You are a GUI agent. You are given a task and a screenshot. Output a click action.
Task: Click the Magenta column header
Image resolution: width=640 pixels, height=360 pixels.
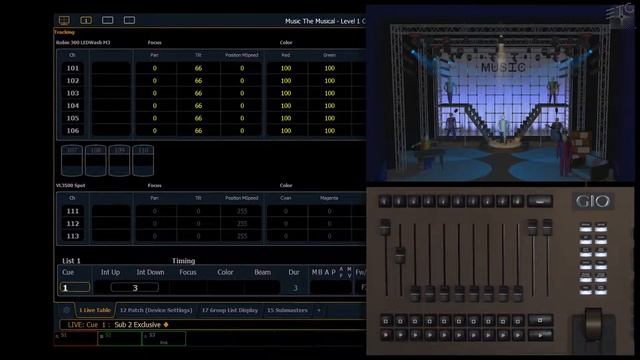(x=329, y=198)
